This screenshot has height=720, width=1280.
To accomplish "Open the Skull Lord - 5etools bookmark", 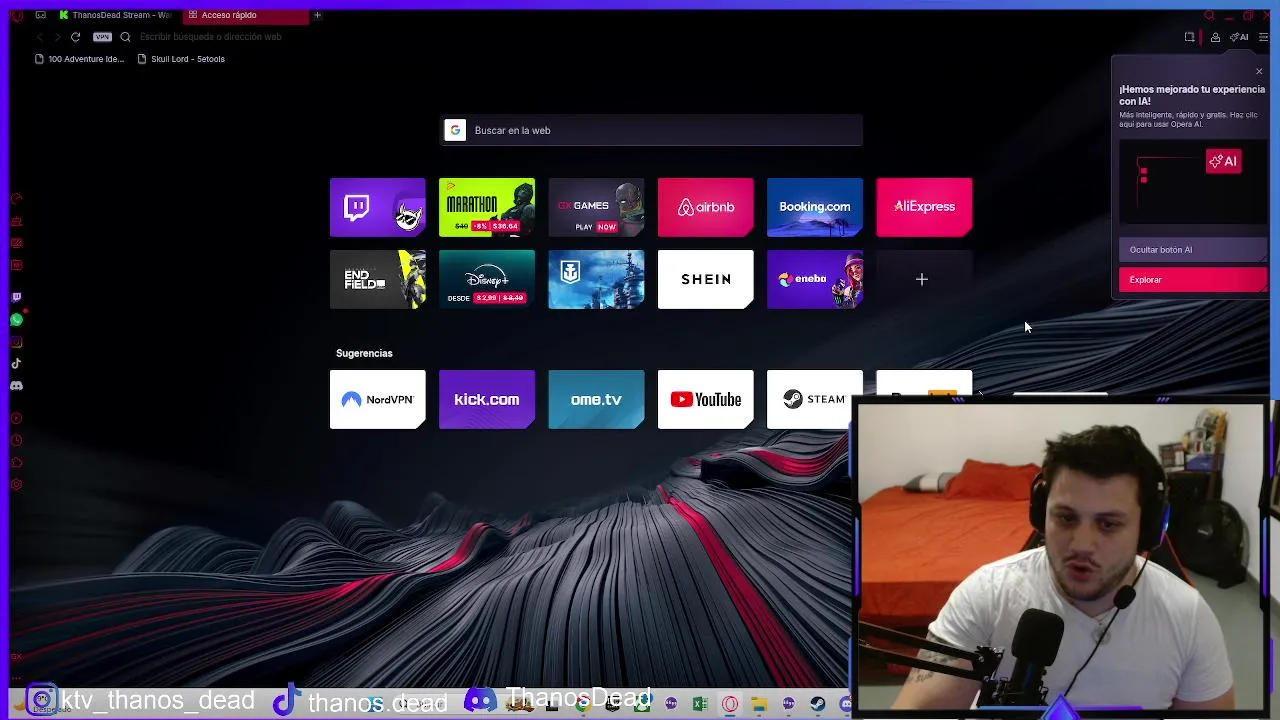I will coord(181,59).
